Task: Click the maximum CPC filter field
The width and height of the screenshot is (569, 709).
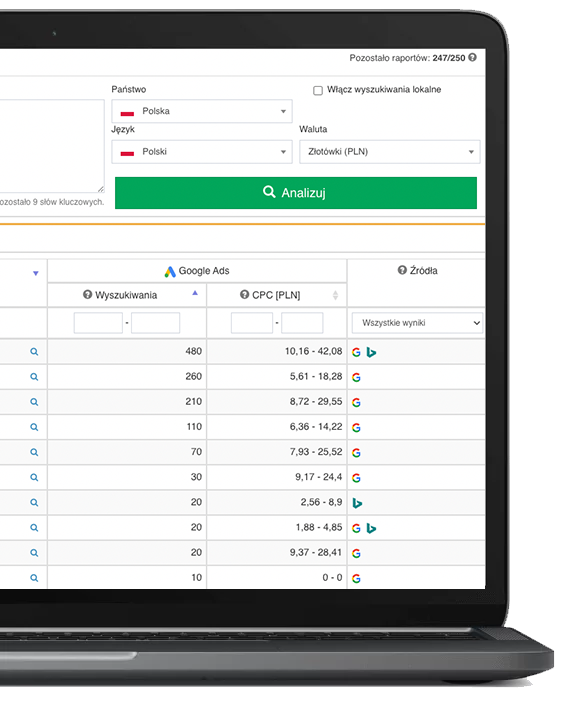Action: (302, 323)
